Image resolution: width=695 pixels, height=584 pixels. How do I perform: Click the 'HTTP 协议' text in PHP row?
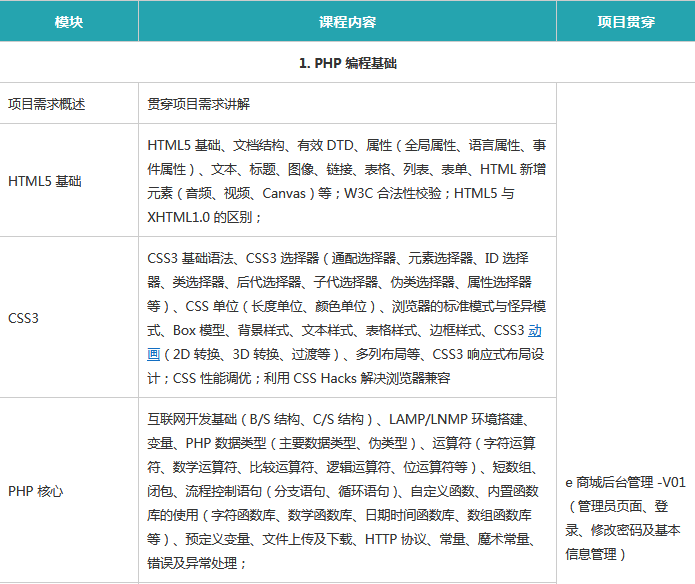point(397,538)
